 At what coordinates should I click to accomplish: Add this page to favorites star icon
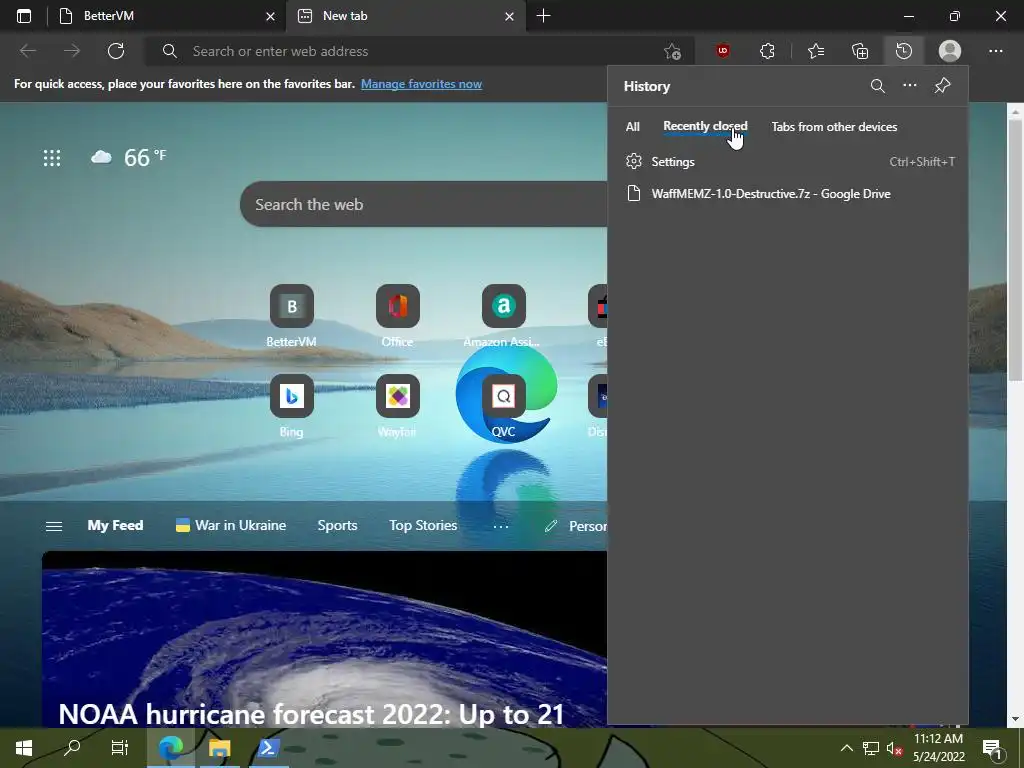672,51
